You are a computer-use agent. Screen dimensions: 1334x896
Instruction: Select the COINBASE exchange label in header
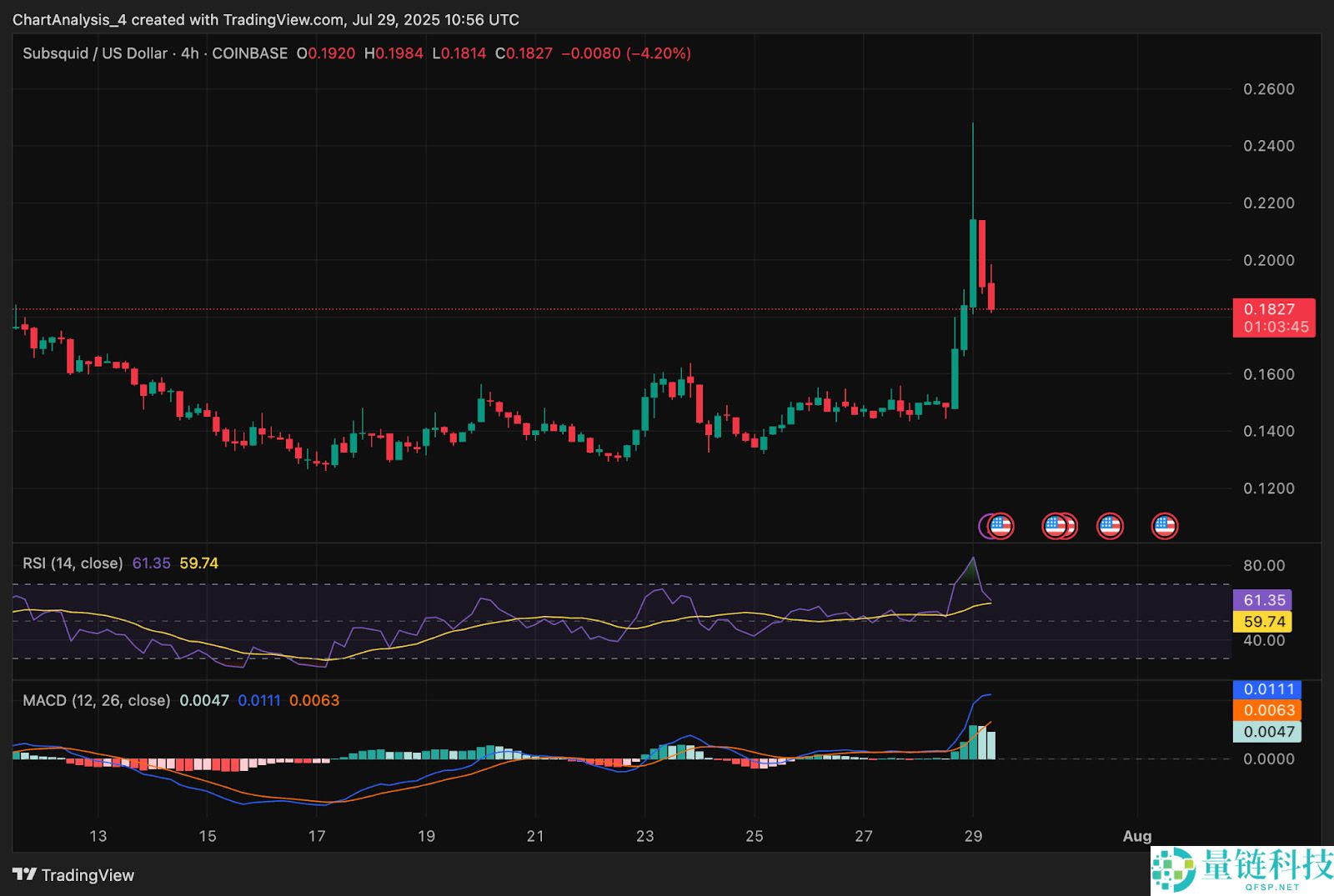point(249,53)
